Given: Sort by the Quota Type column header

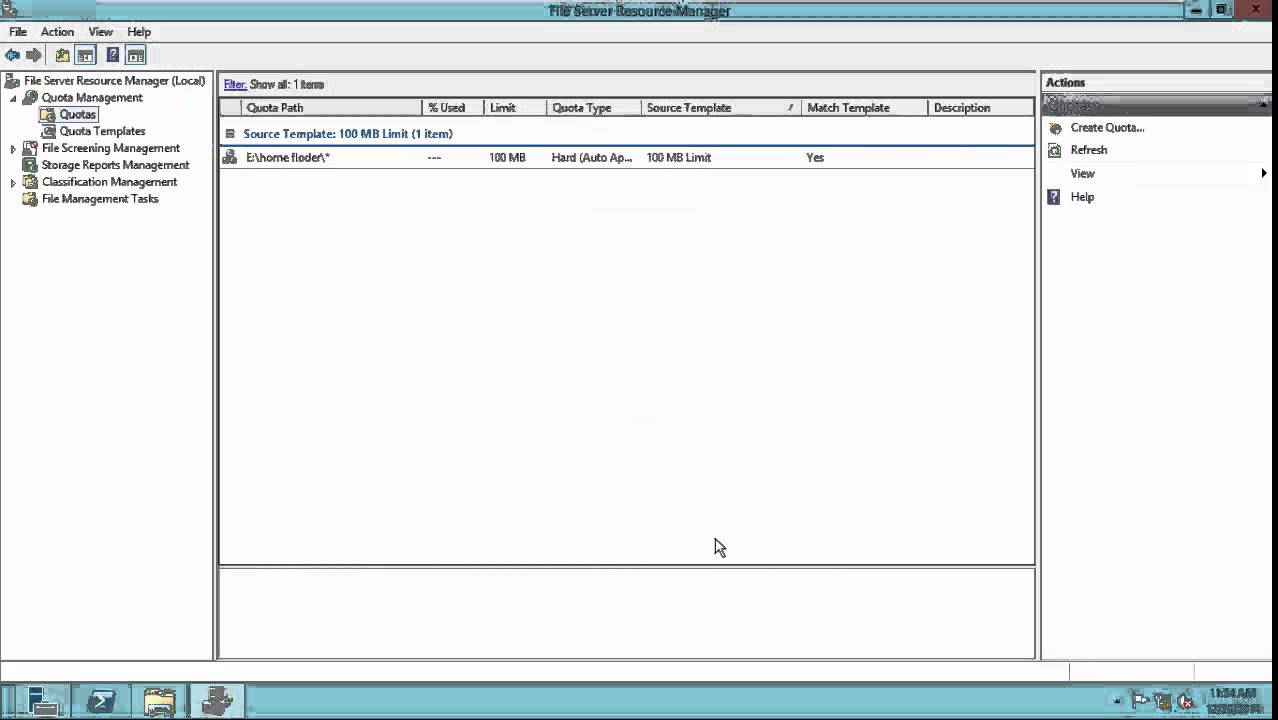Looking at the screenshot, I should (594, 108).
